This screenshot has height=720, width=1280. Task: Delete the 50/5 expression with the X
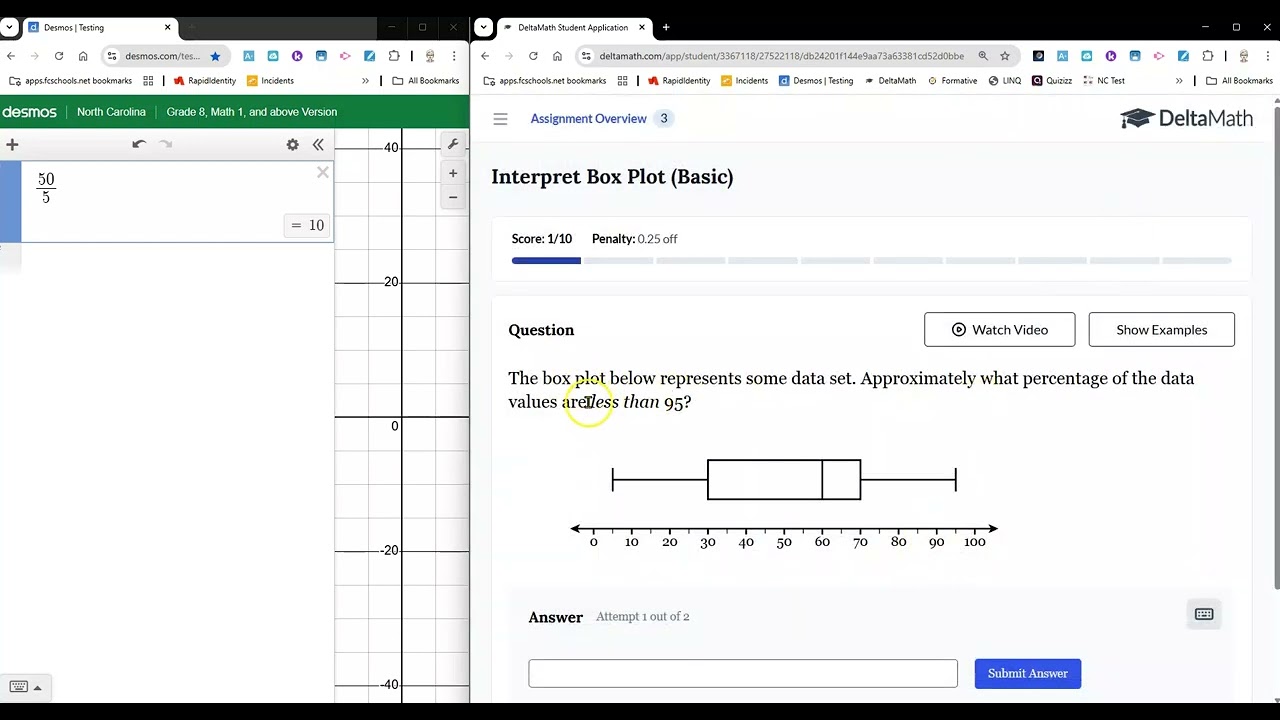(322, 173)
